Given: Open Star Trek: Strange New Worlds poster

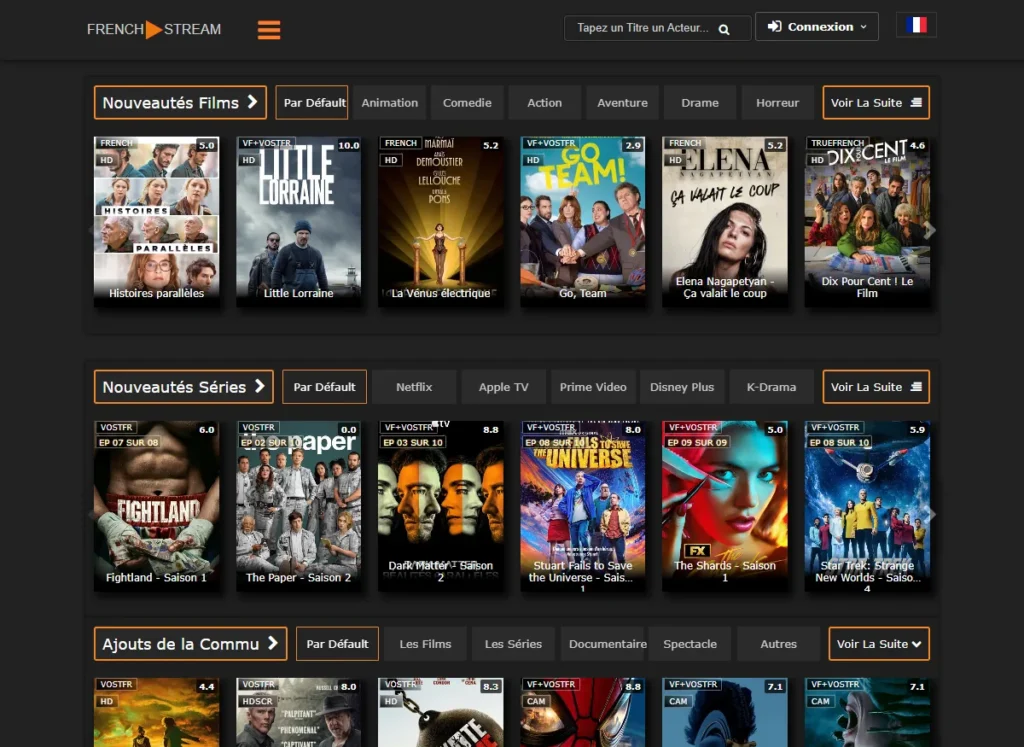Looking at the screenshot, I should click(867, 506).
